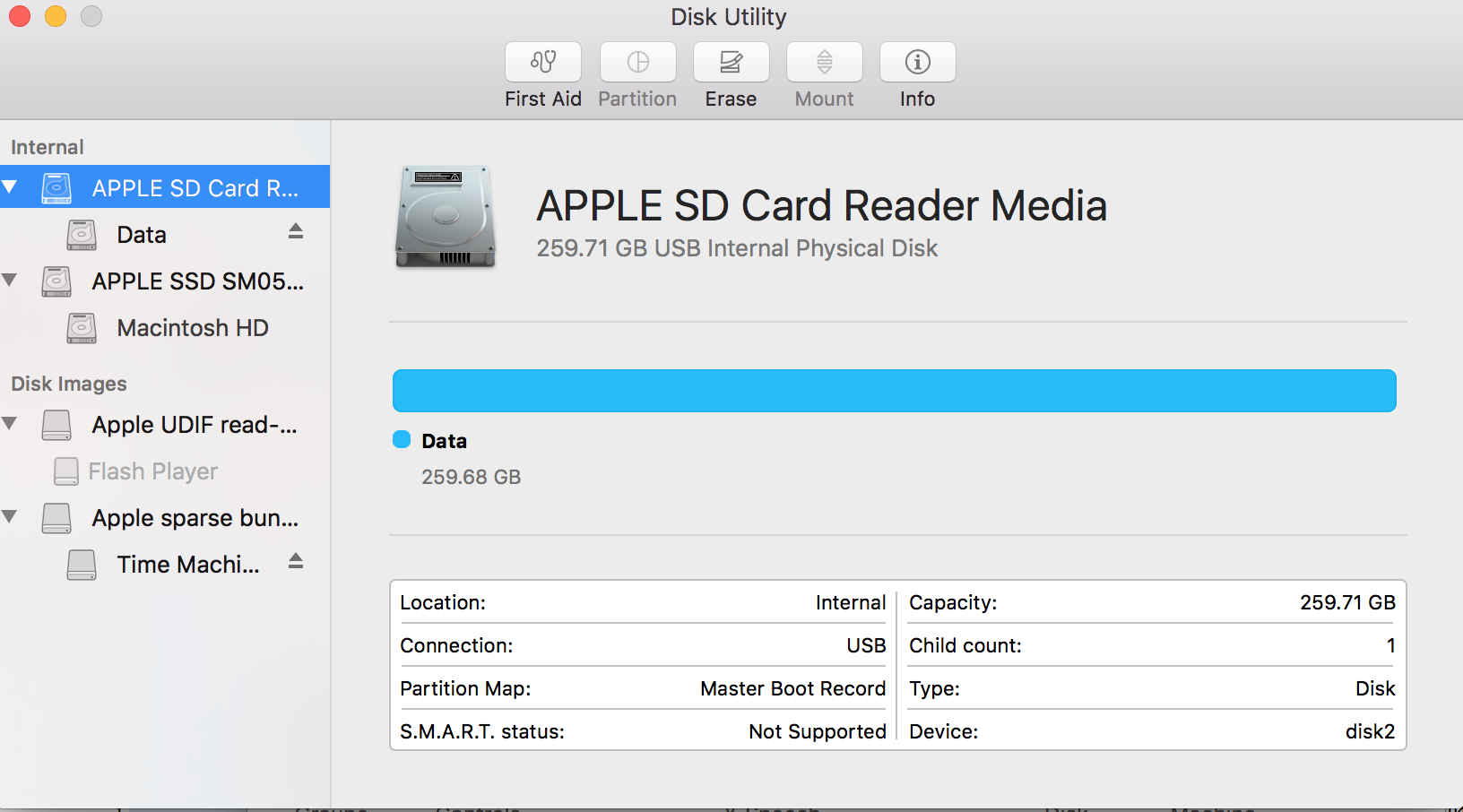
Task: Collapse the Apple UDIF read-only image
Action: pyautogui.click(x=11, y=424)
